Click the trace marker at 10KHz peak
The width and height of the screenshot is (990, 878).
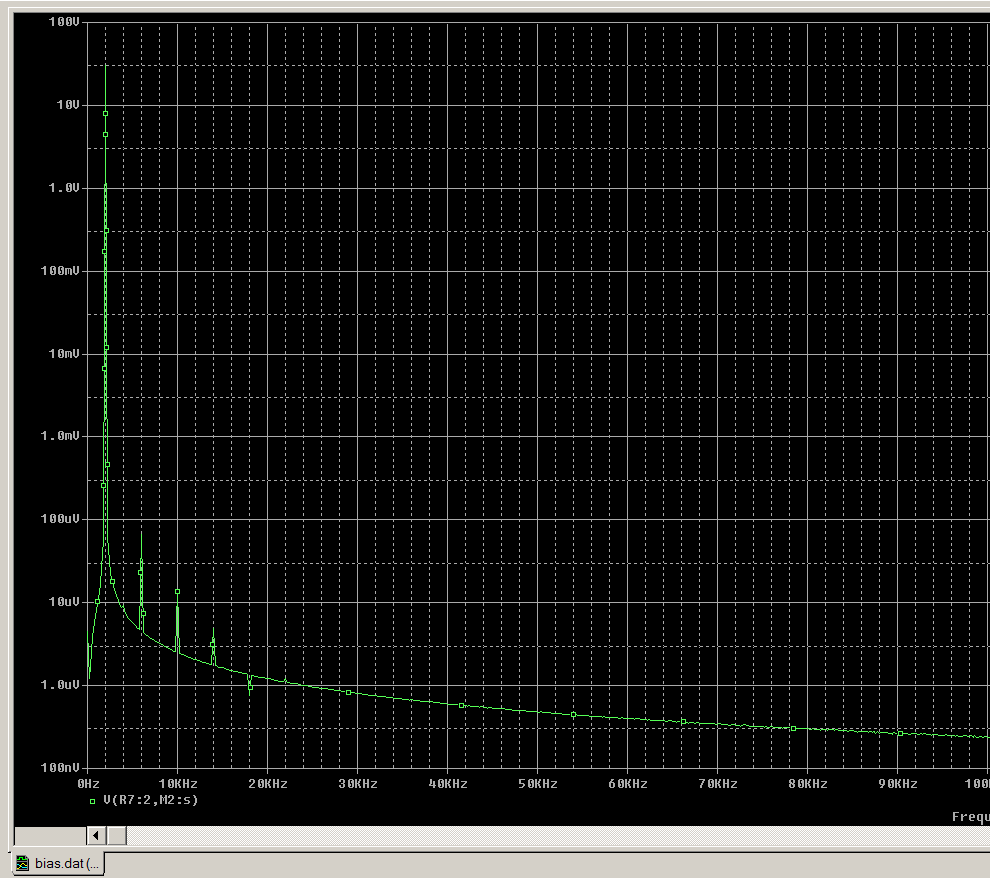177,592
